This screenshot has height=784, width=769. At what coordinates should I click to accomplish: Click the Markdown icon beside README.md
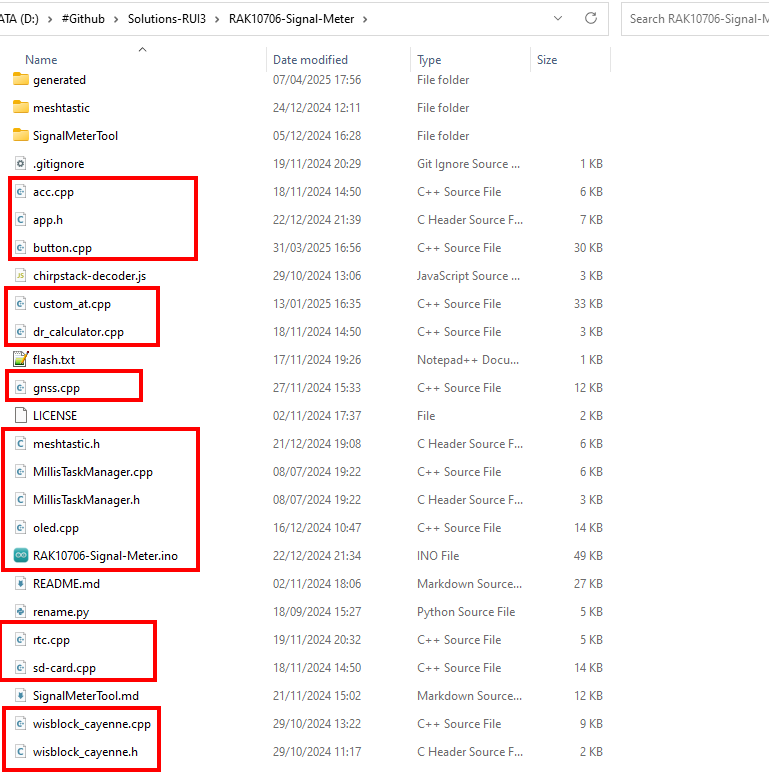(x=21, y=584)
